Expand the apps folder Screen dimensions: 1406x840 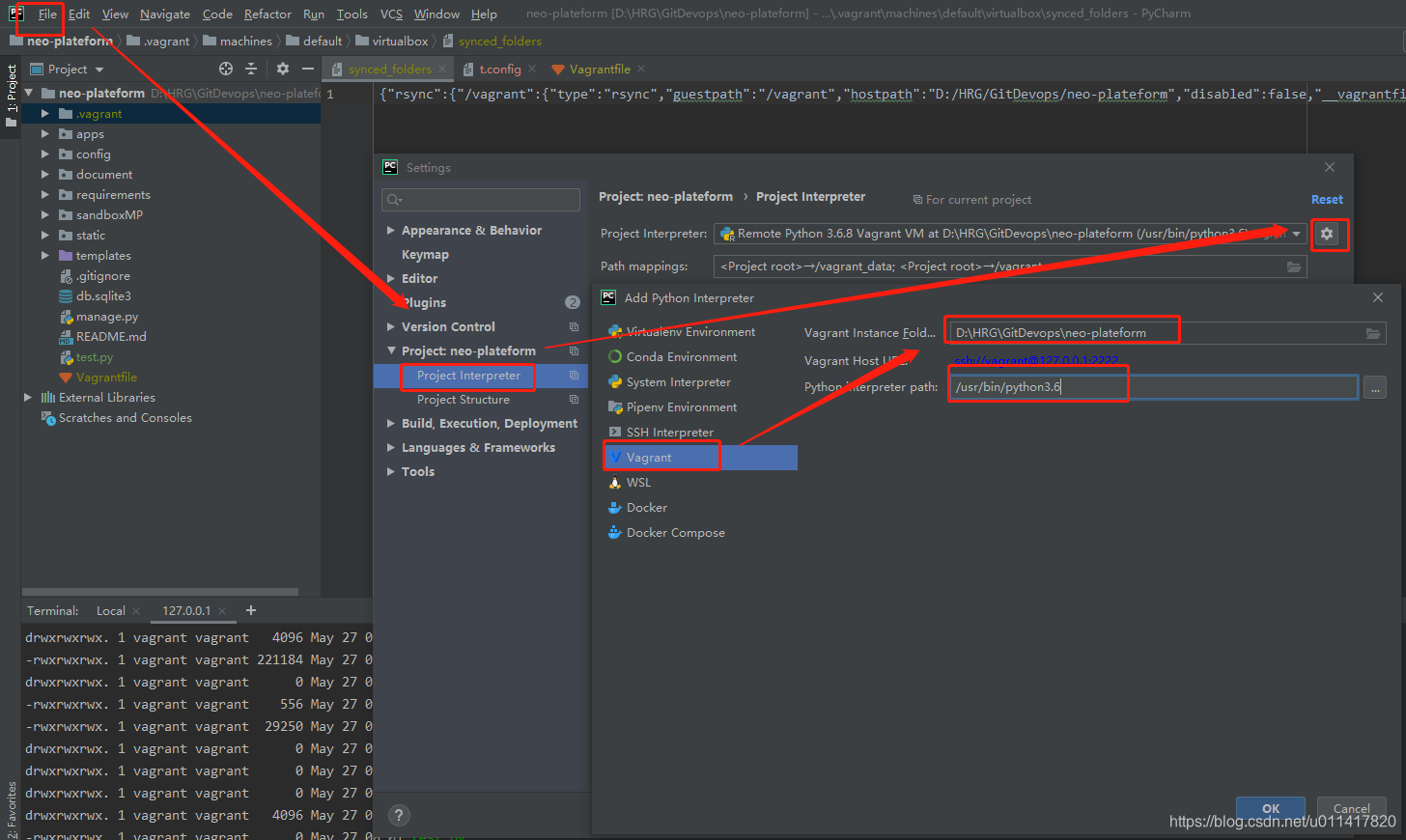tap(44, 133)
